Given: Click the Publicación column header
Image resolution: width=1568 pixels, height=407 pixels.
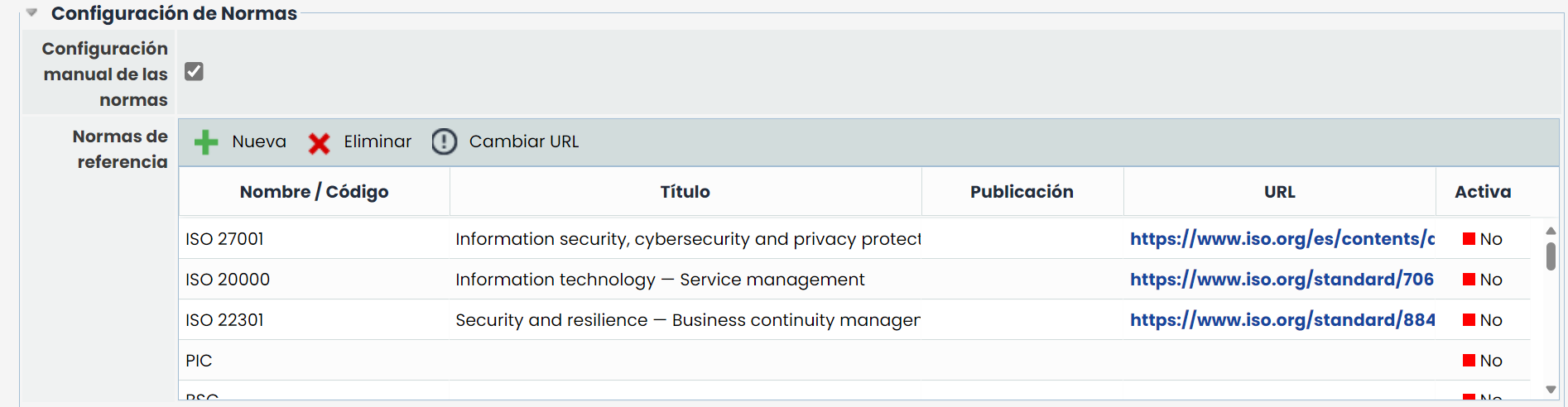Looking at the screenshot, I should point(1021,192).
